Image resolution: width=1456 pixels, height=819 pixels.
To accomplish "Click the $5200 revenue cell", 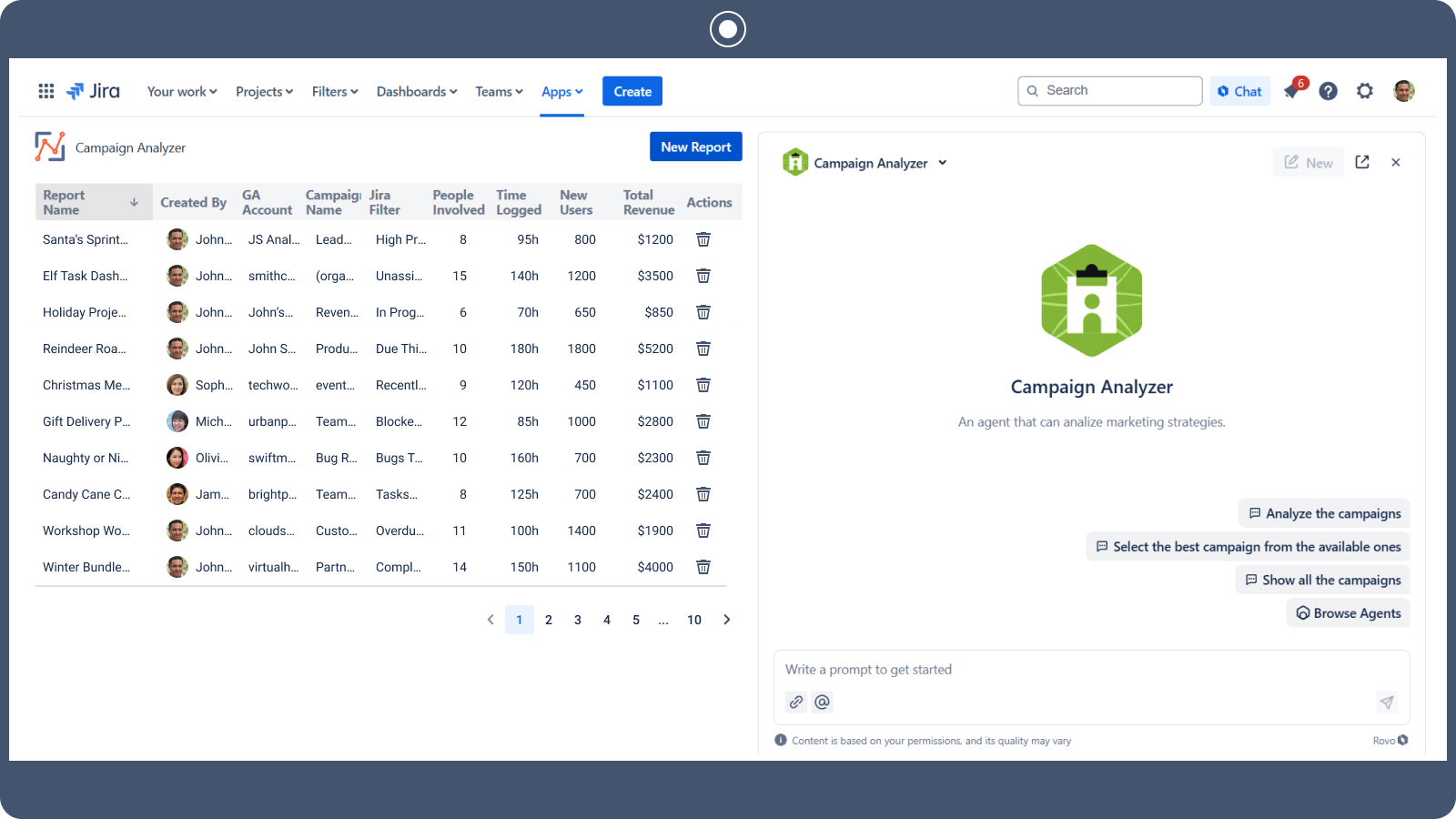I will tap(655, 349).
